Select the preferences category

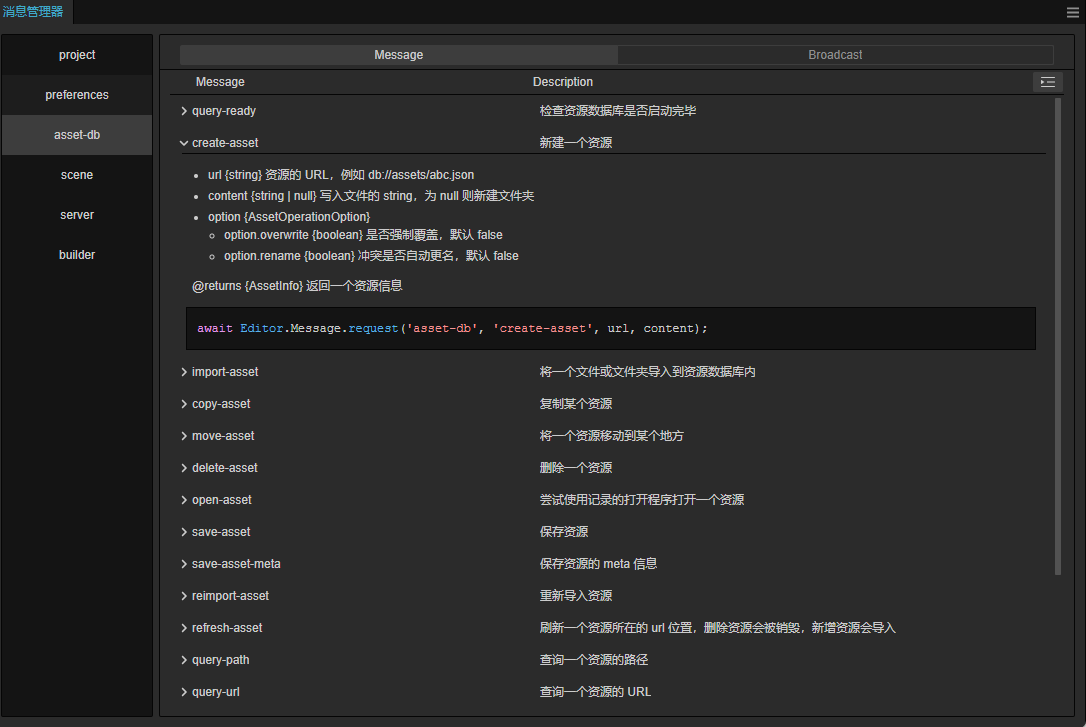[x=77, y=95]
